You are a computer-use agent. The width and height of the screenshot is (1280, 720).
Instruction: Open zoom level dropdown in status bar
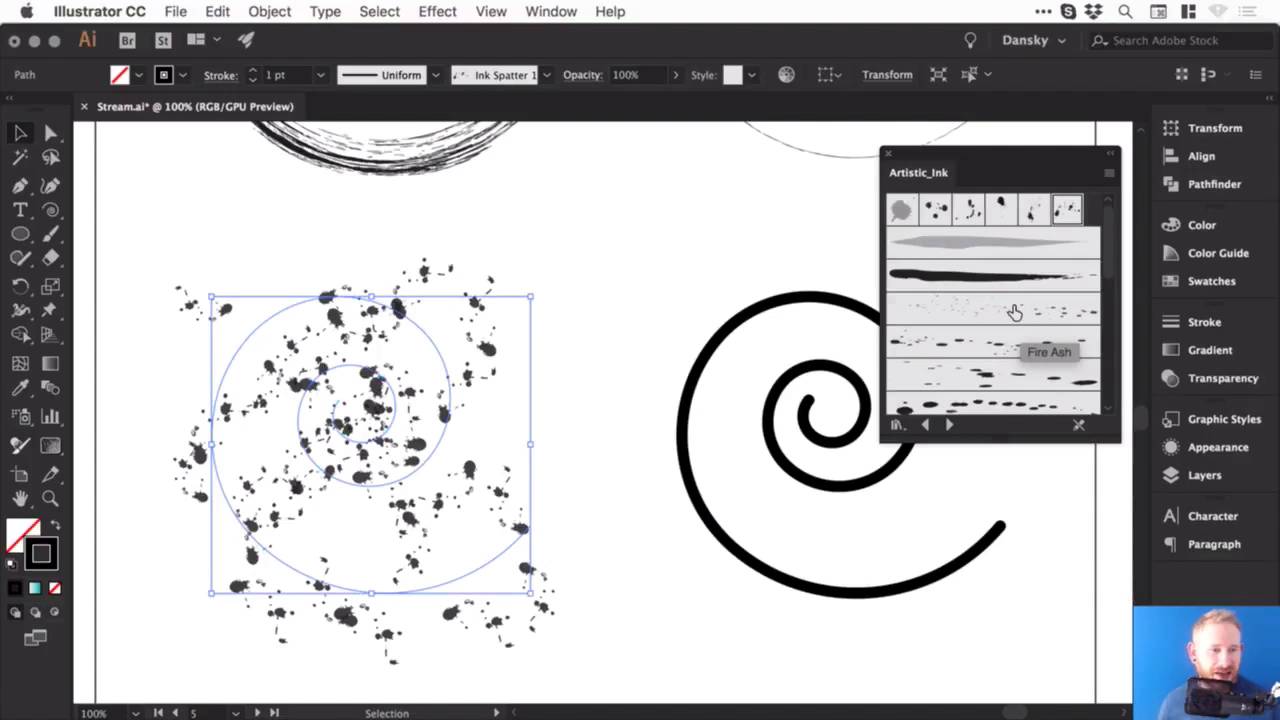135,713
